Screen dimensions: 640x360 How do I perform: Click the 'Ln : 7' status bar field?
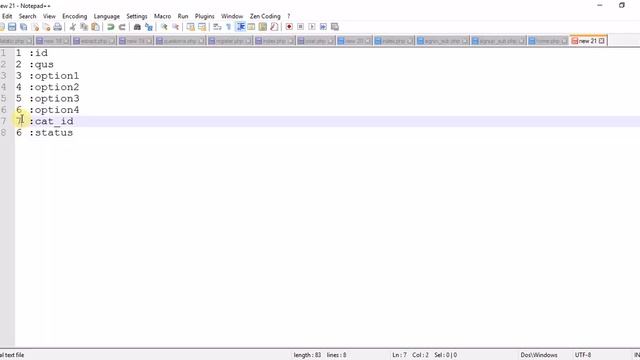coord(399,355)
